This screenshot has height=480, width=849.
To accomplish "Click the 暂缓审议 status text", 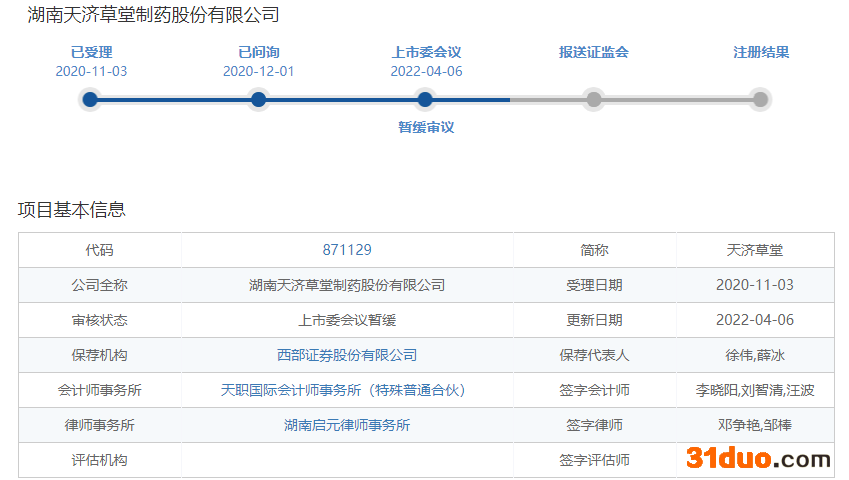I will pyautogui.click(x=426, y=127).
